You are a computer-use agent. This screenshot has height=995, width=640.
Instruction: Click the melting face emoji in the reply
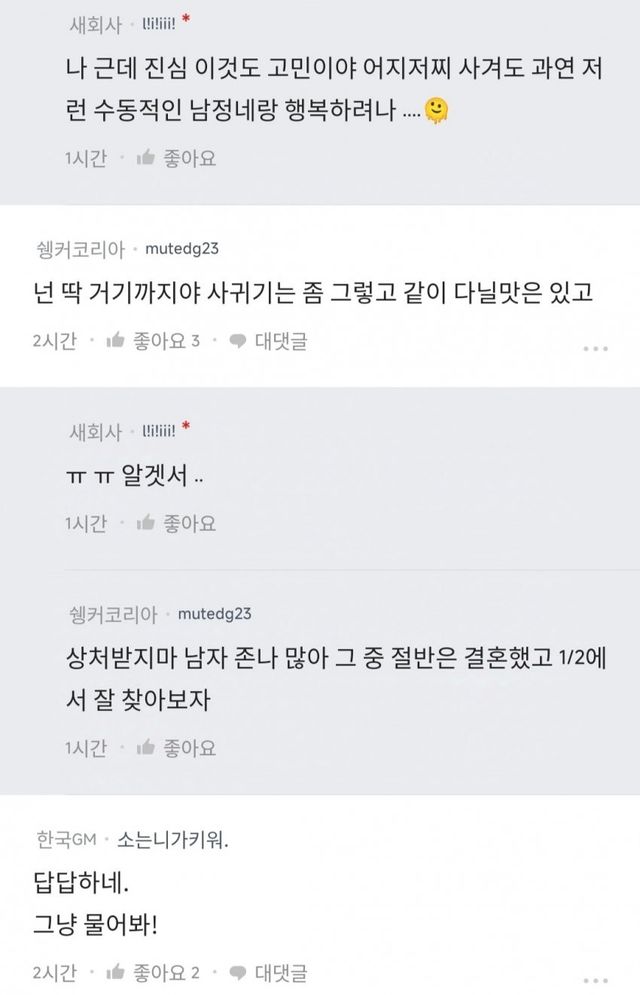pyautogui.click(x=435, y=111)
